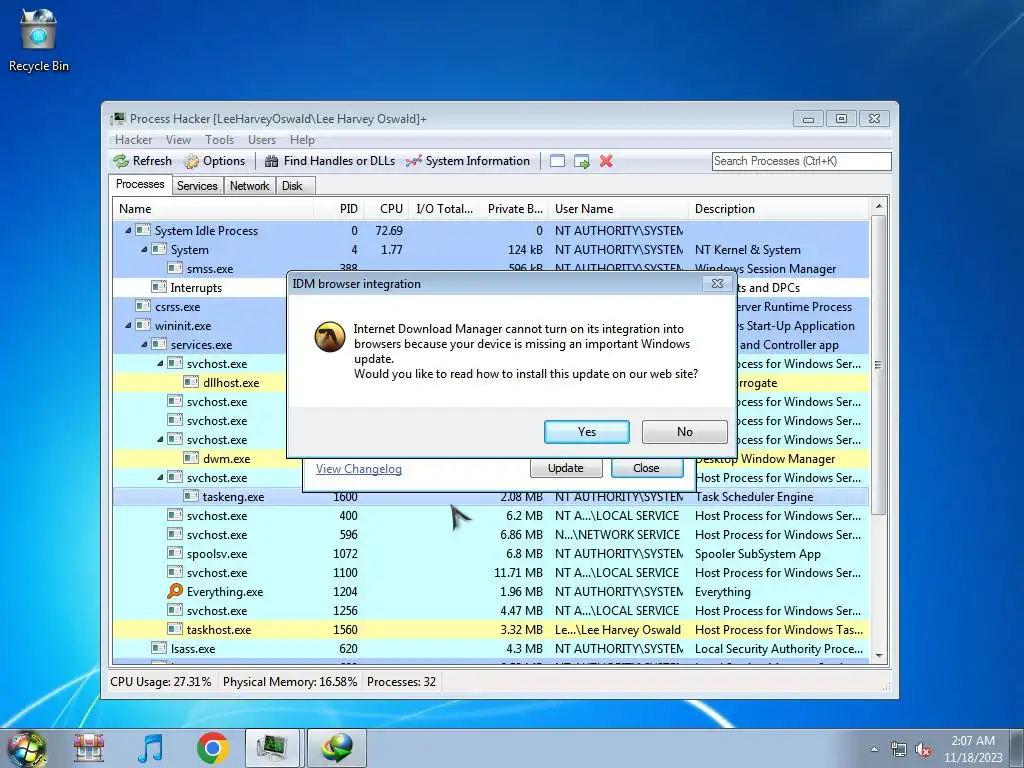The height and width of the screenshot is (768, 1024).
Task: Click the find window toolbar icon
Action: [x=557, y=161]
